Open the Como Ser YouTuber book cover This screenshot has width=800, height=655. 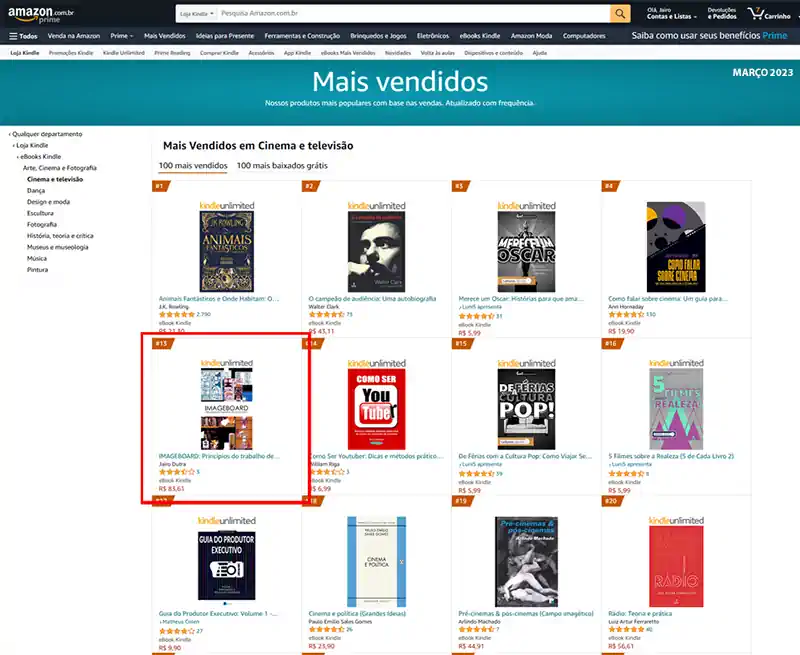point(377,409)
